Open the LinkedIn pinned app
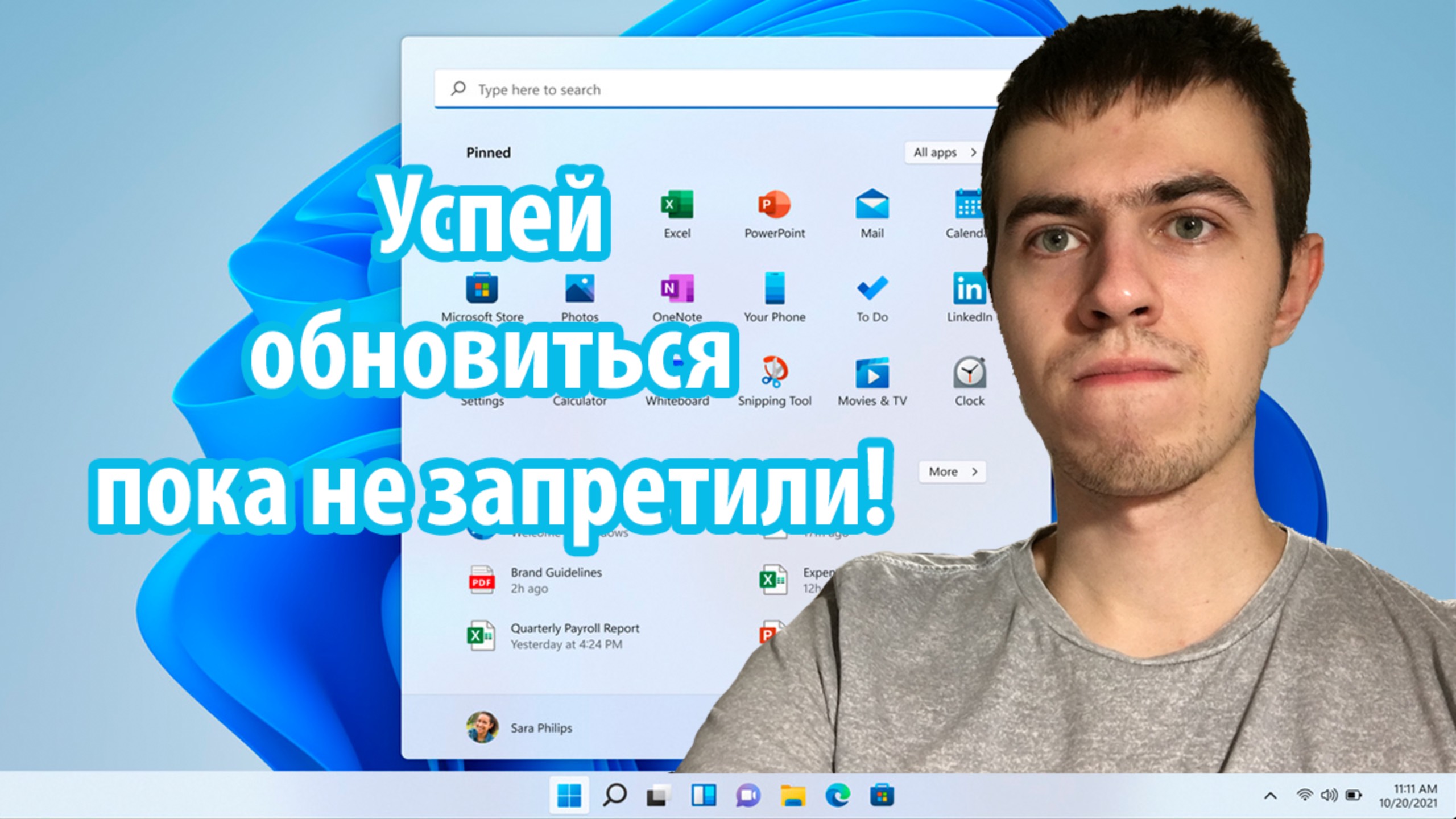The height and width of the screenshot is (819, 1456). pyautogui.click(x=969, y=297)
